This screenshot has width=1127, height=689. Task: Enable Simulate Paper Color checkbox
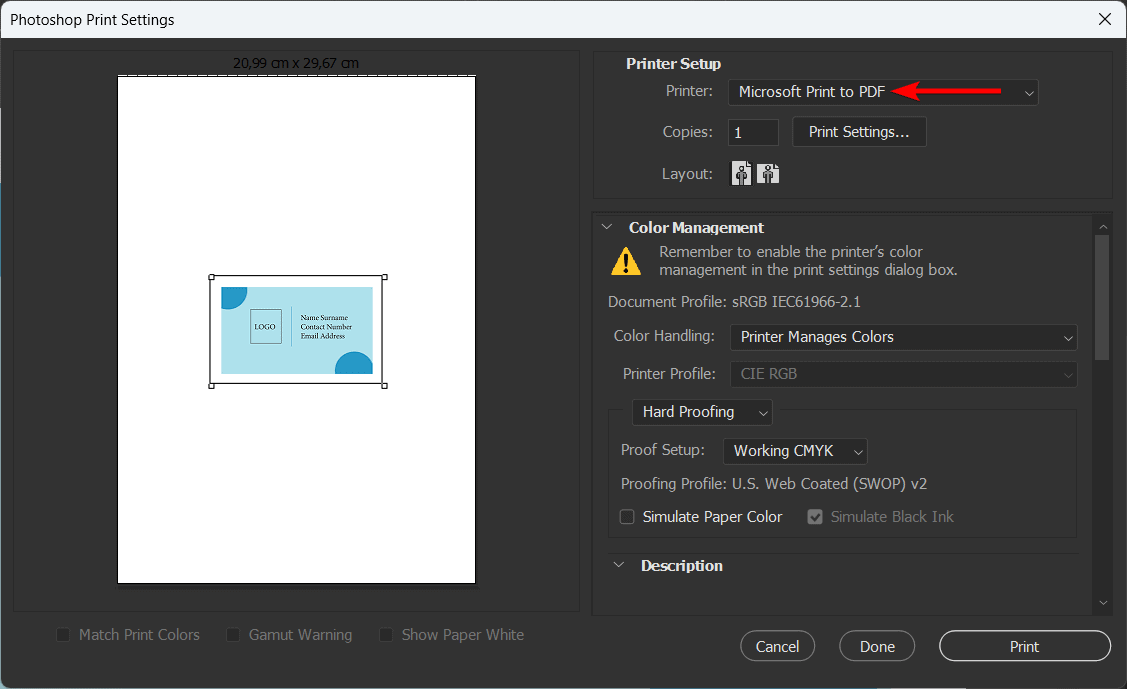pyautogui.click(x=627, y=517)
